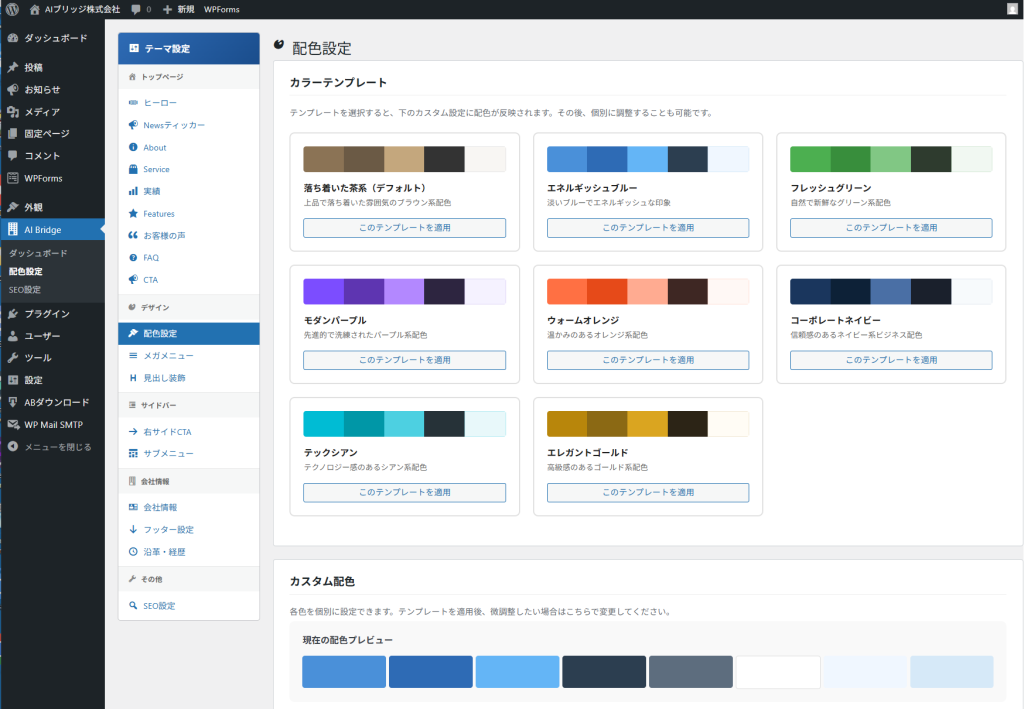Click the WordPress logo in admin bar
The image size is (1024, 709).
12,9
